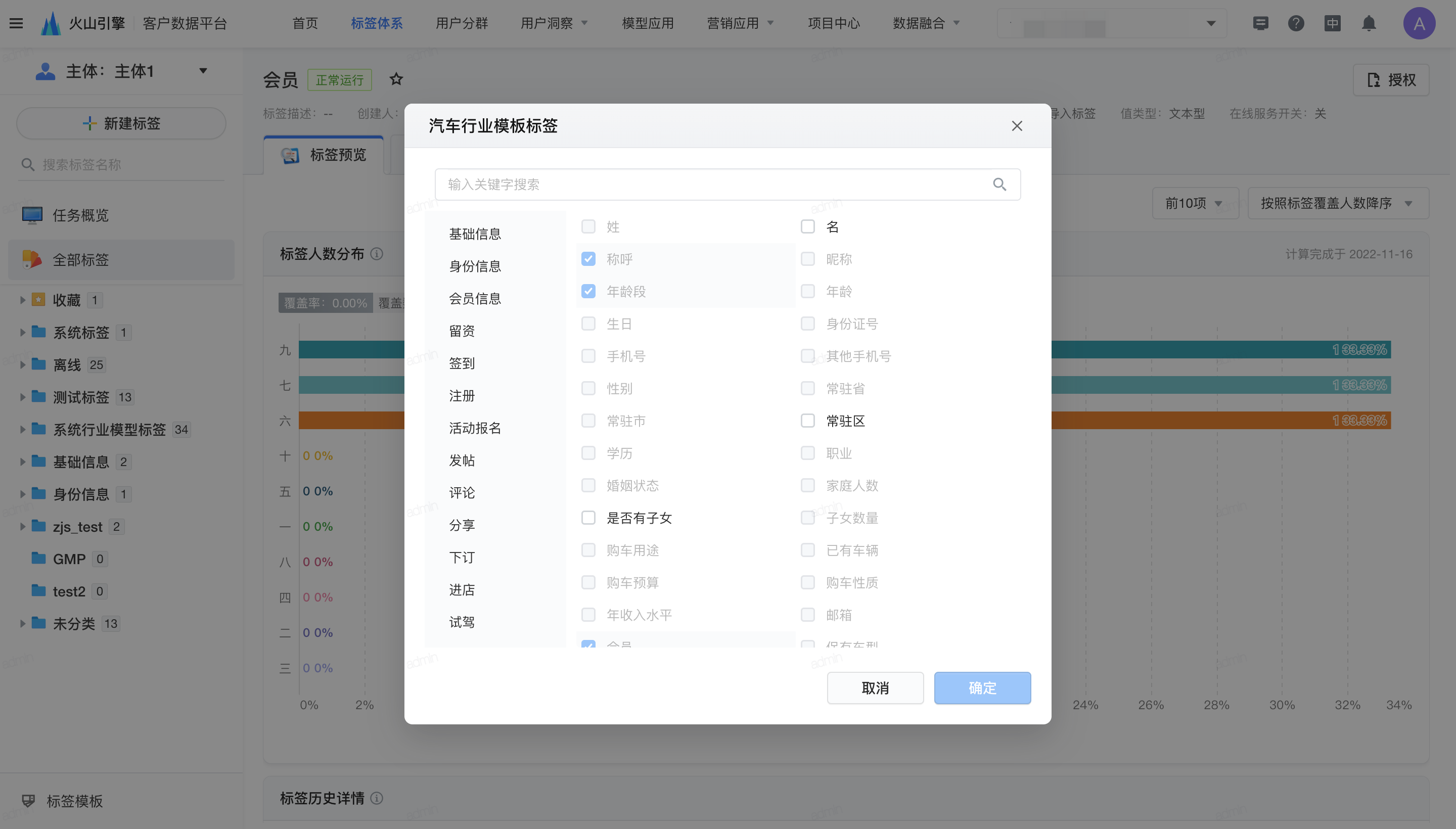1456x829 pixels.
Task: Open the project selector dropdown in header
Action: pos(1112,23)
